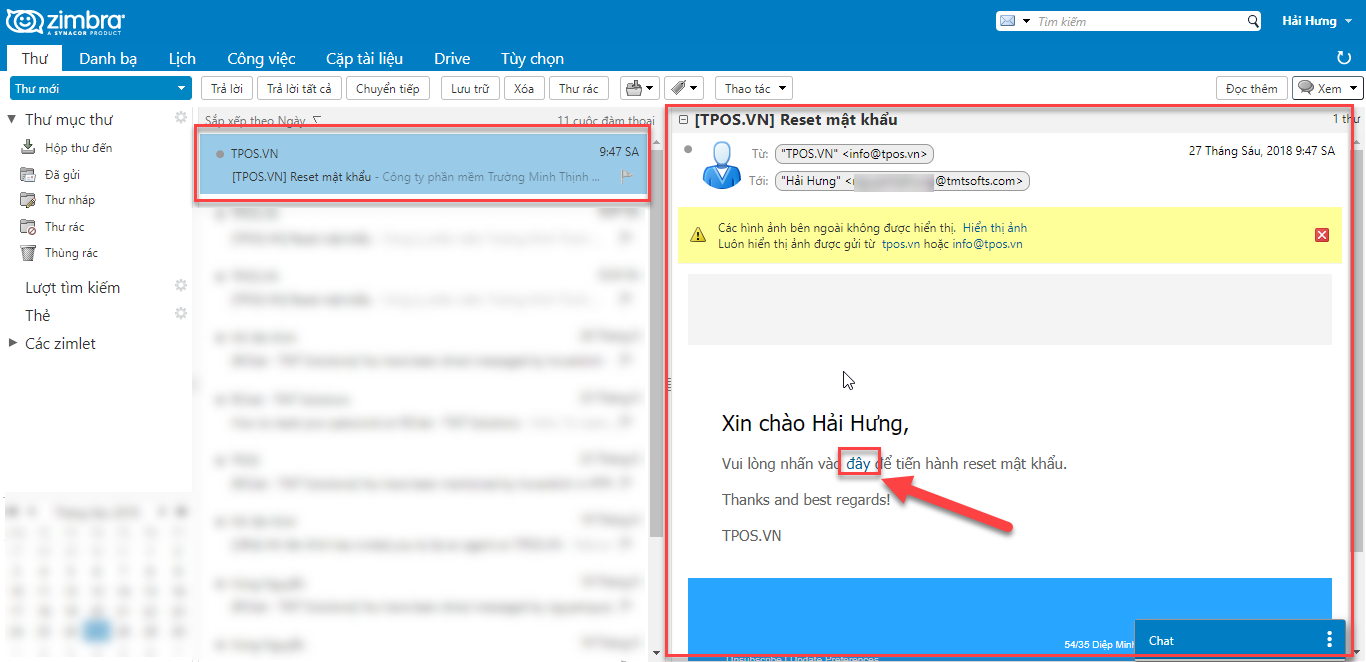Open the mail search-type dropdown
The width and height of the screenshot is (1366, 662).
[x=1014, y=21]
